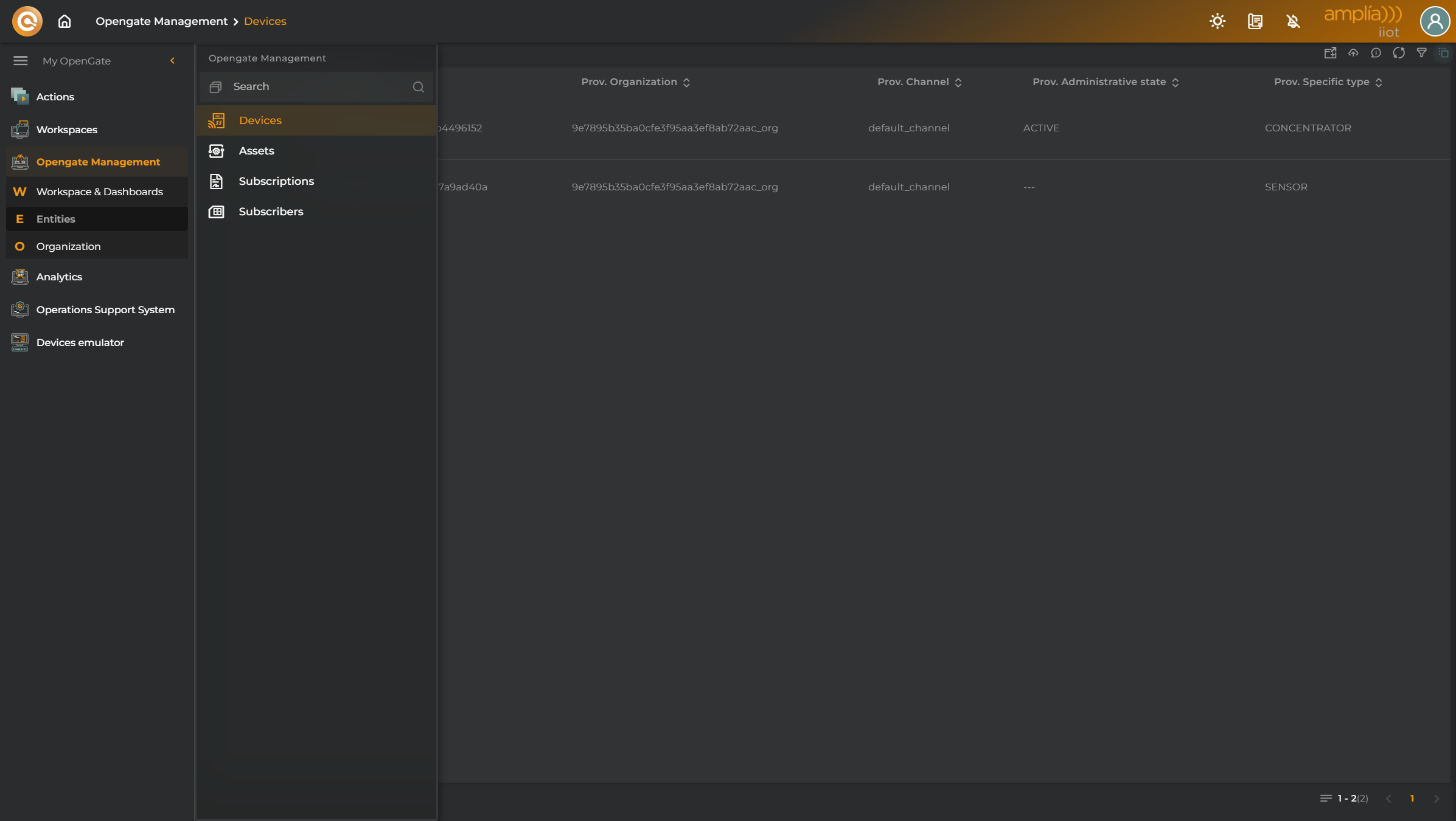Expand Prov. Administrative state sort
Viewport: 1456px width, 821px height.
pos(1176,82)
